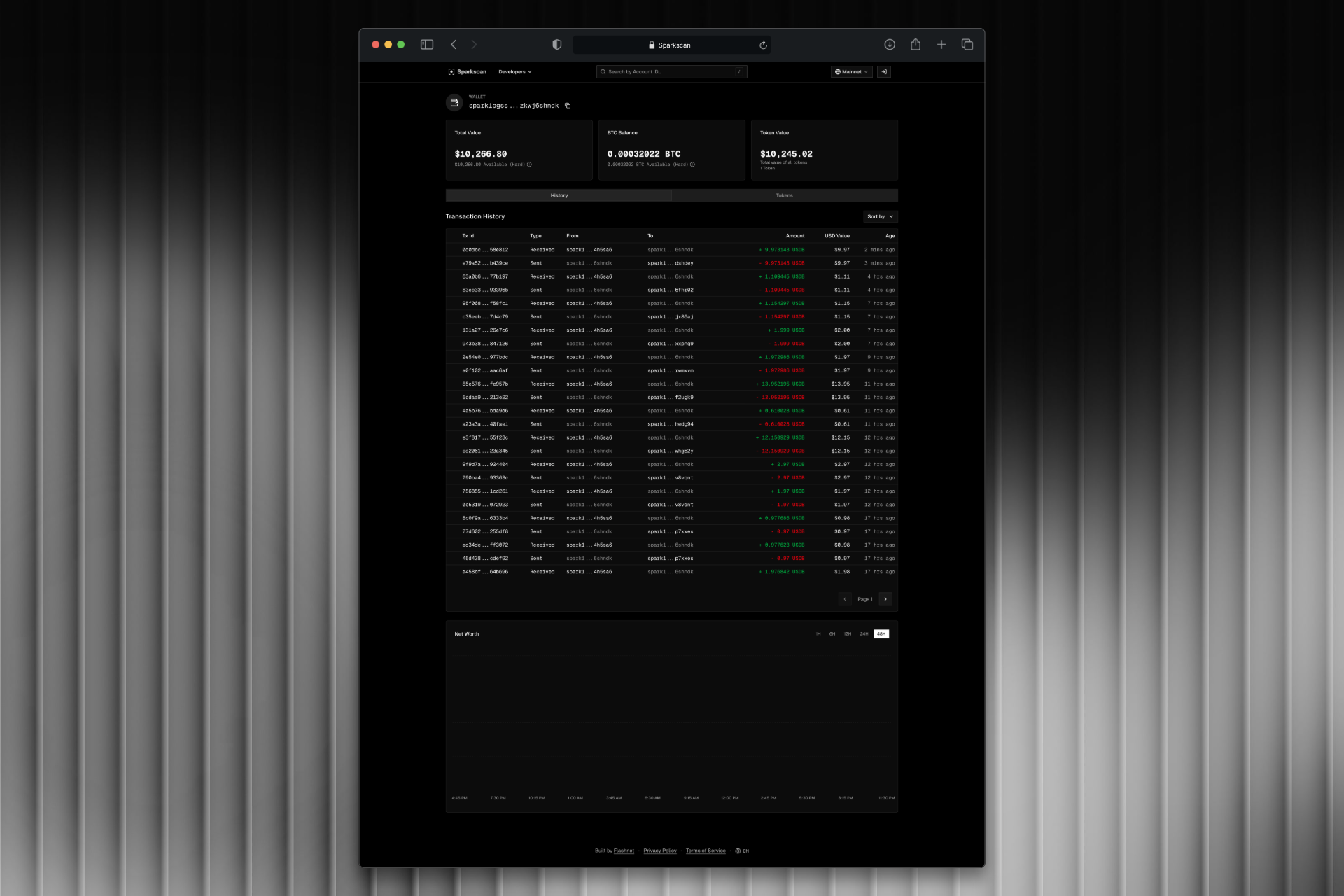Screen dimensions: 1344x896
Task: Click the info icon beside BTC Balance available
Action: coord(692,164)
